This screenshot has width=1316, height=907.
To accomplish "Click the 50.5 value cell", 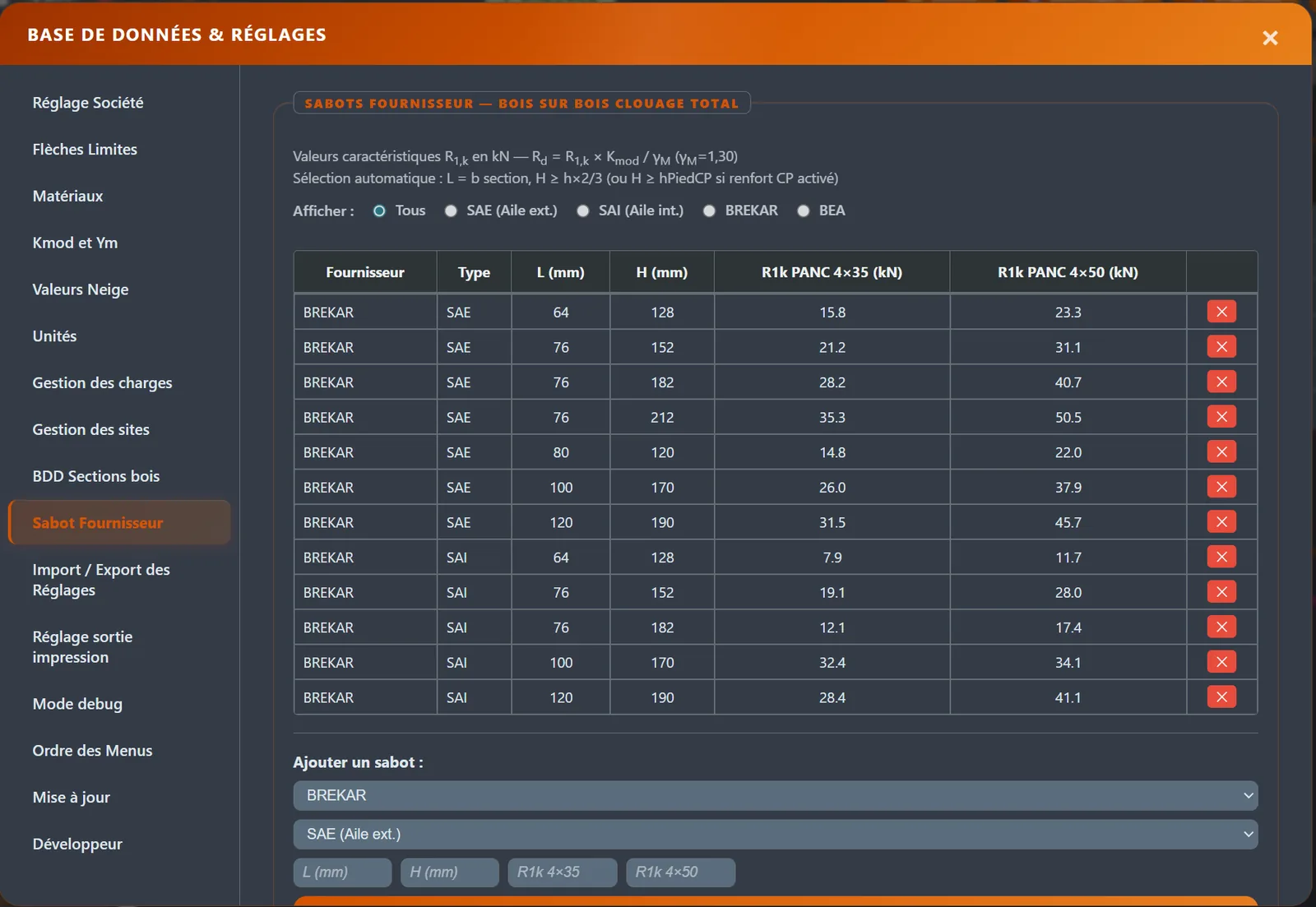I will (1068, 418).
